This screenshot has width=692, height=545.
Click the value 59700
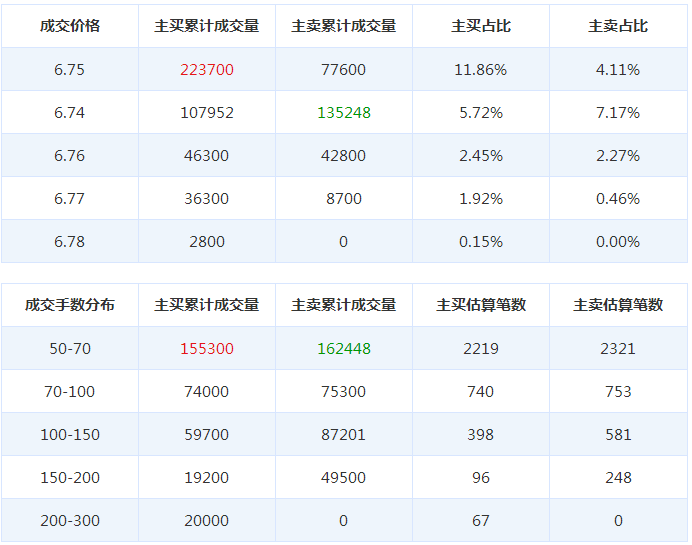pyautogui.click(x=207, y=435)
